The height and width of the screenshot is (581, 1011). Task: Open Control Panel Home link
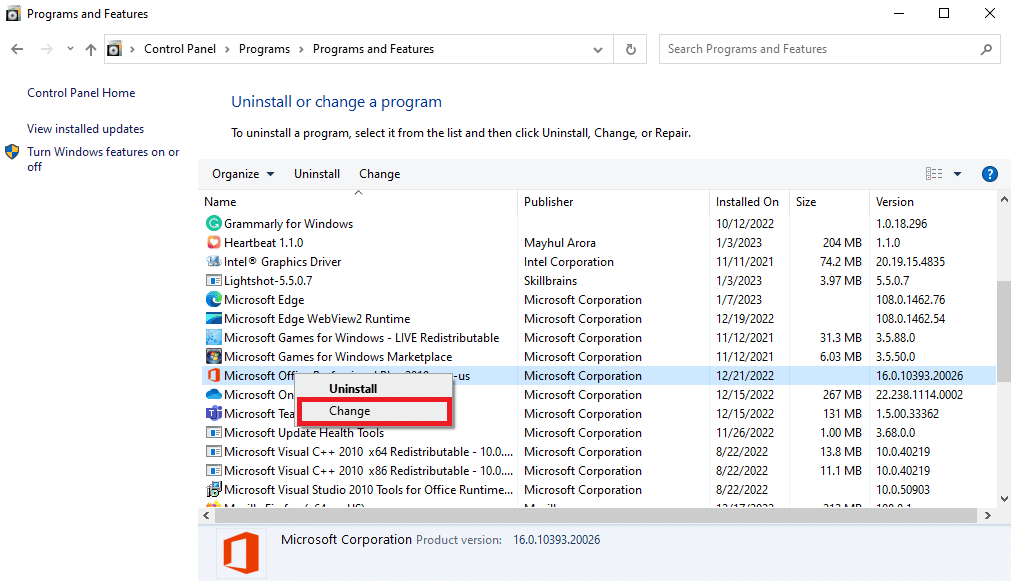81,93
